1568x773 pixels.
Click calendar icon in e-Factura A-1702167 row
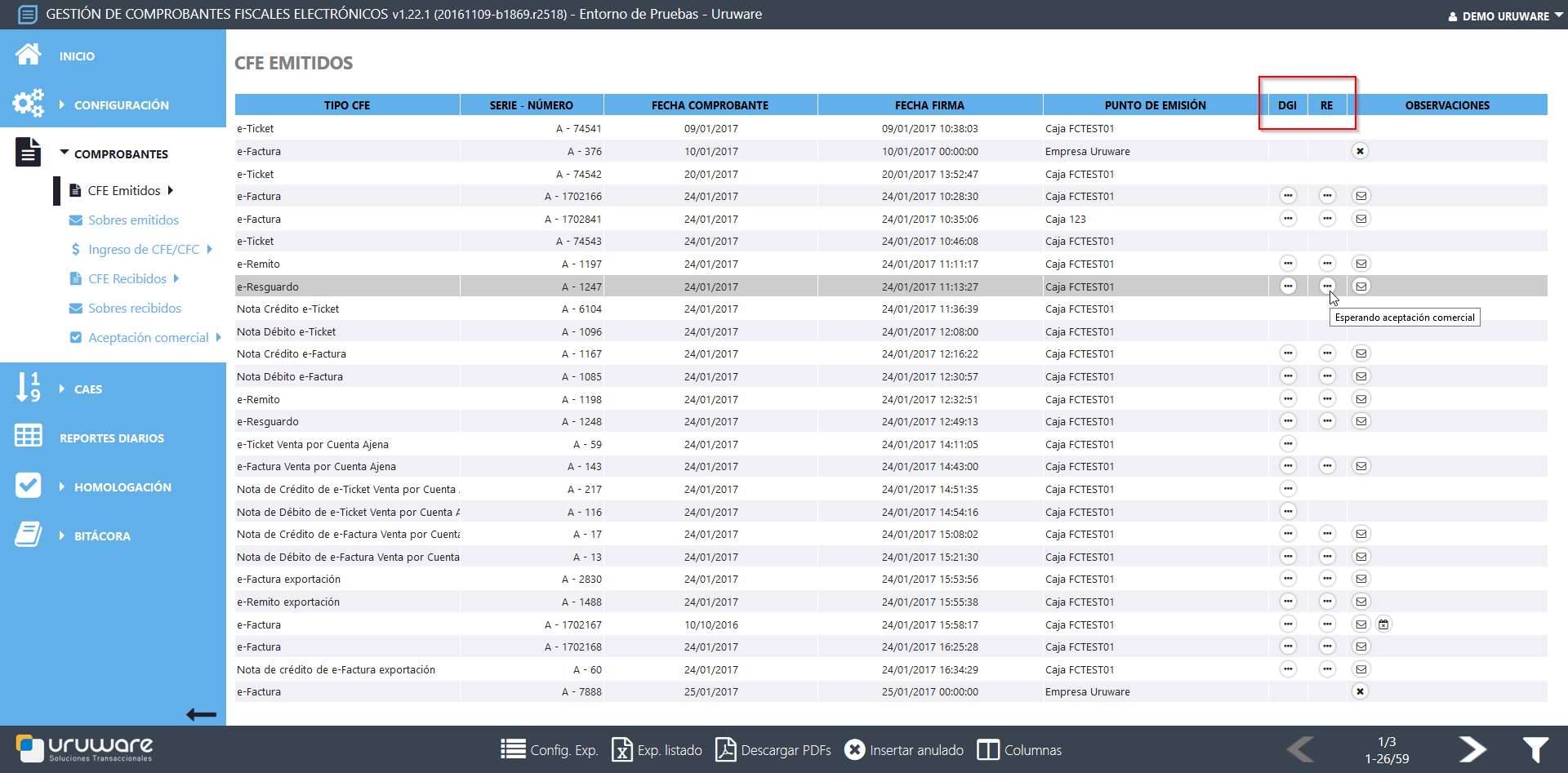(x=1383, y=624)
